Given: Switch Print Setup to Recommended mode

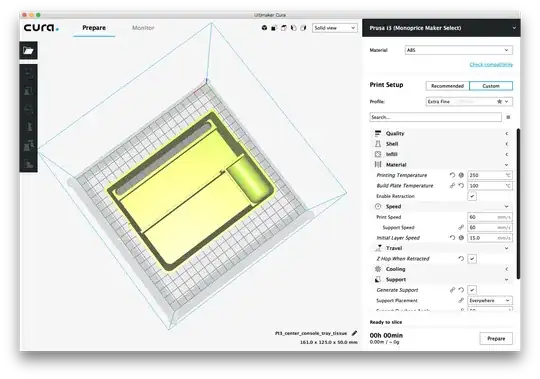Looking at the screenshot, I should (447, 86).
